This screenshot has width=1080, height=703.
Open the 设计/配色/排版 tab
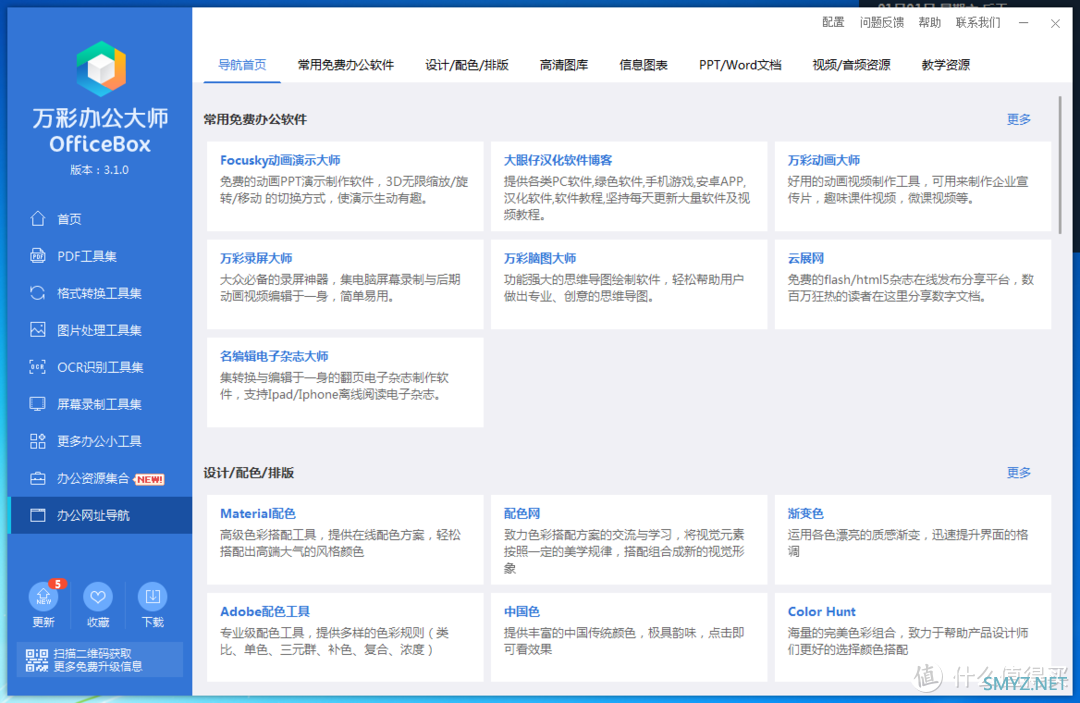[x=467, y=65]
